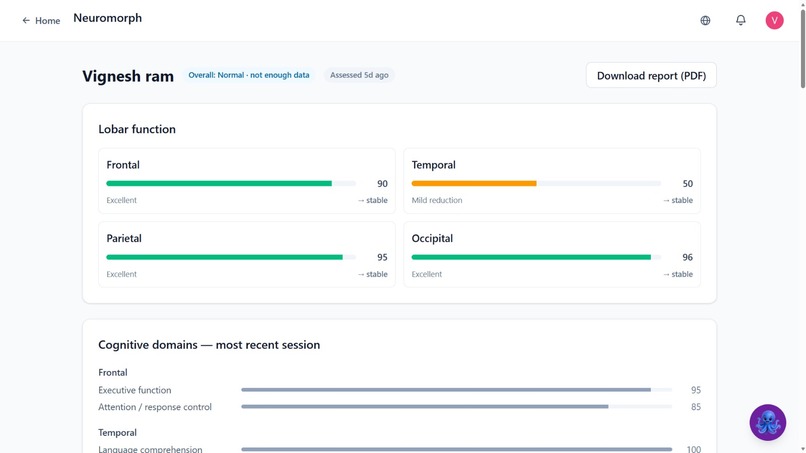
Task: Click the Neuromorph app title
Action: click(107, 18)
